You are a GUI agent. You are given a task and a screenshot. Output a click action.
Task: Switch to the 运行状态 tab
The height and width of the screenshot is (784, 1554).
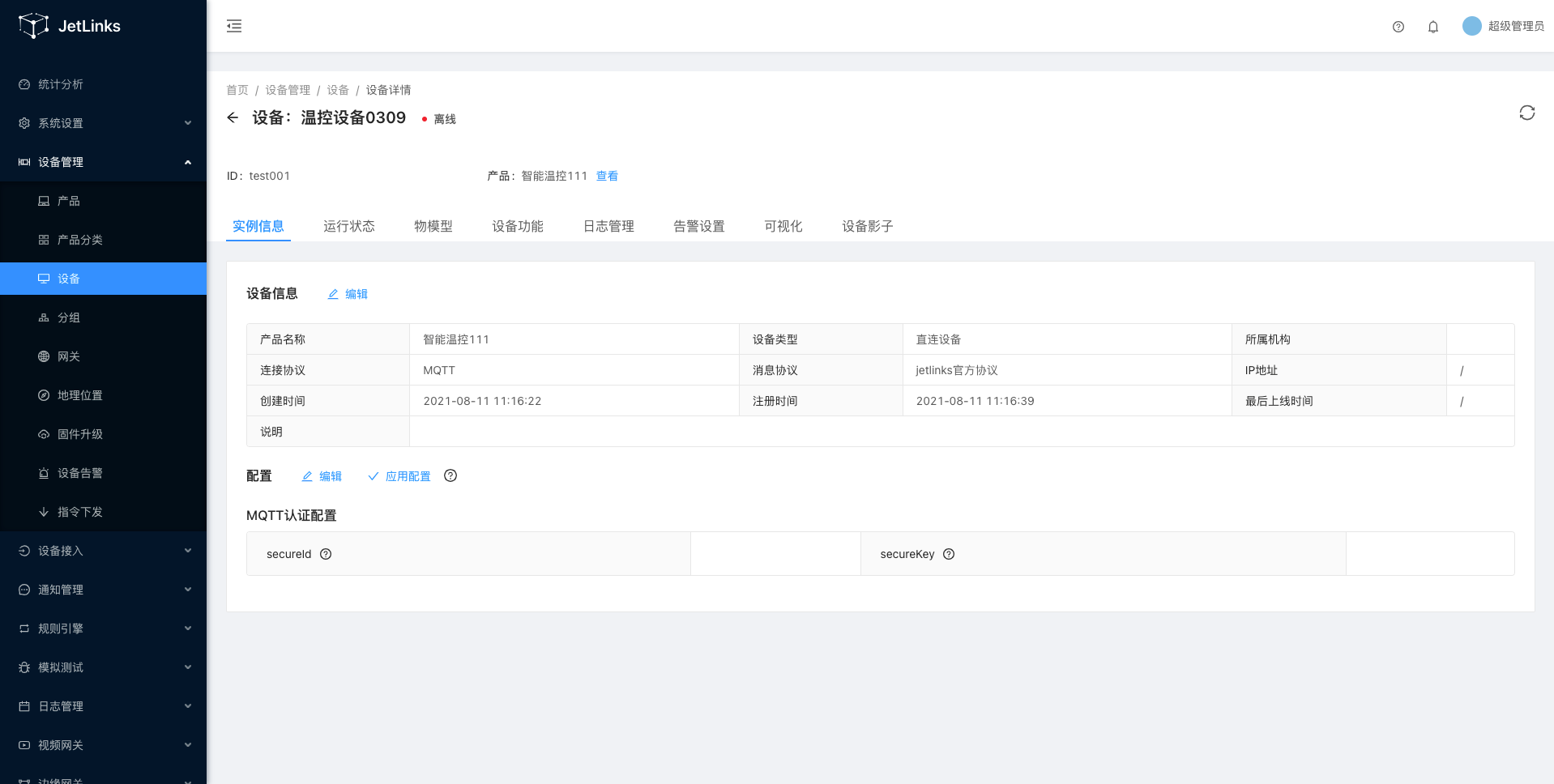[349, 226]
